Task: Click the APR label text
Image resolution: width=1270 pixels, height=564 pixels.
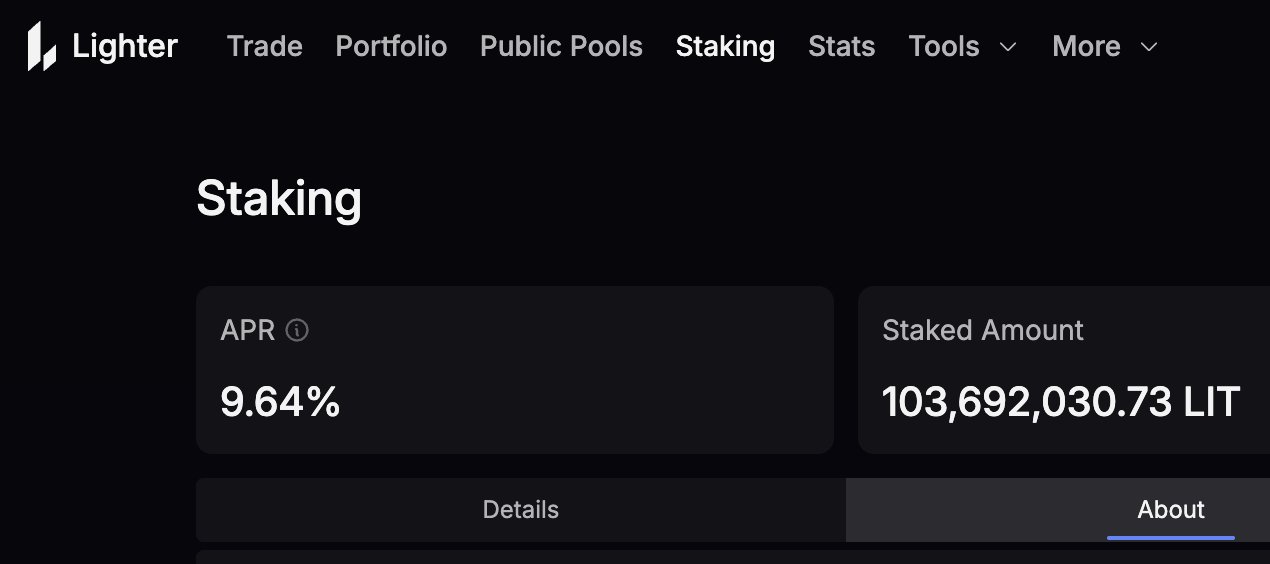Action: click(x=247, y=330)
